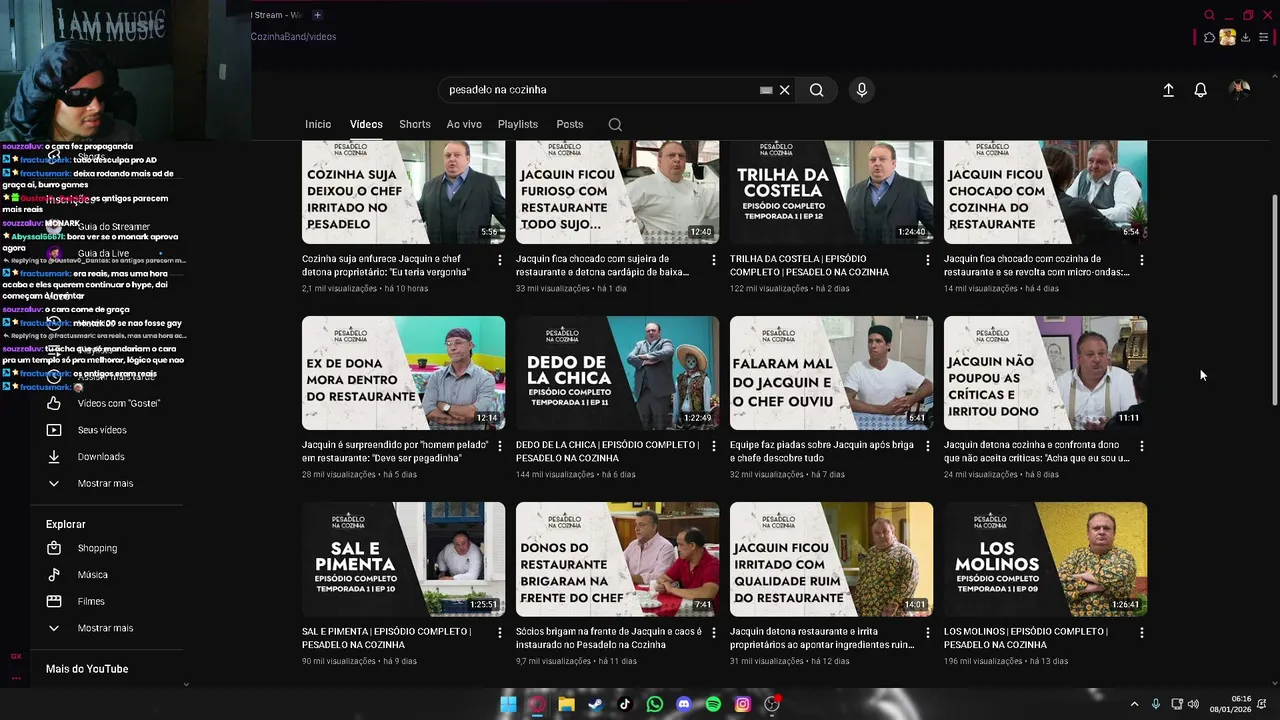Switch to the Ao vivo channel tab
This screenshot has width=1280, height=720.
tap(464, 124)
